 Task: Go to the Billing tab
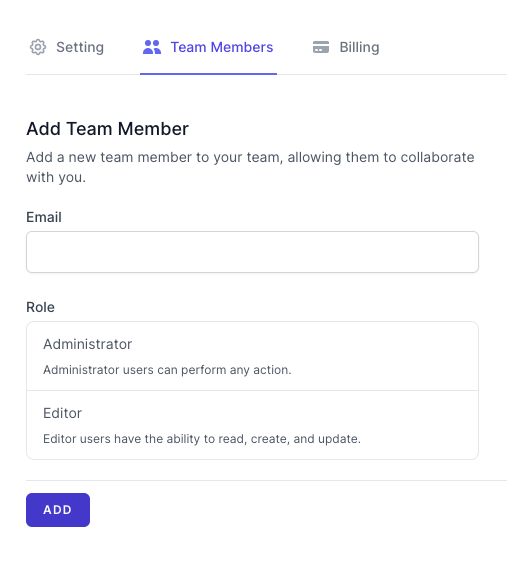coord(346,47)
